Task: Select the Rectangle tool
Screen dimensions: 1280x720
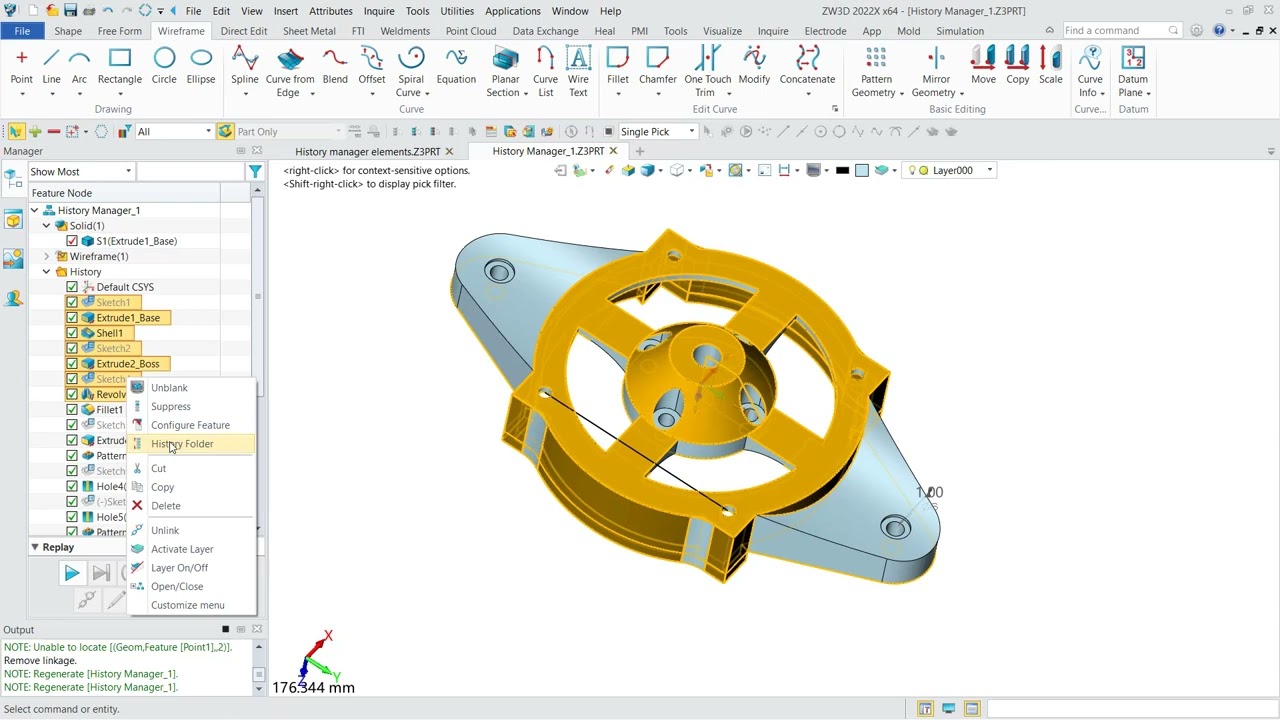Action: coord(120,66)
